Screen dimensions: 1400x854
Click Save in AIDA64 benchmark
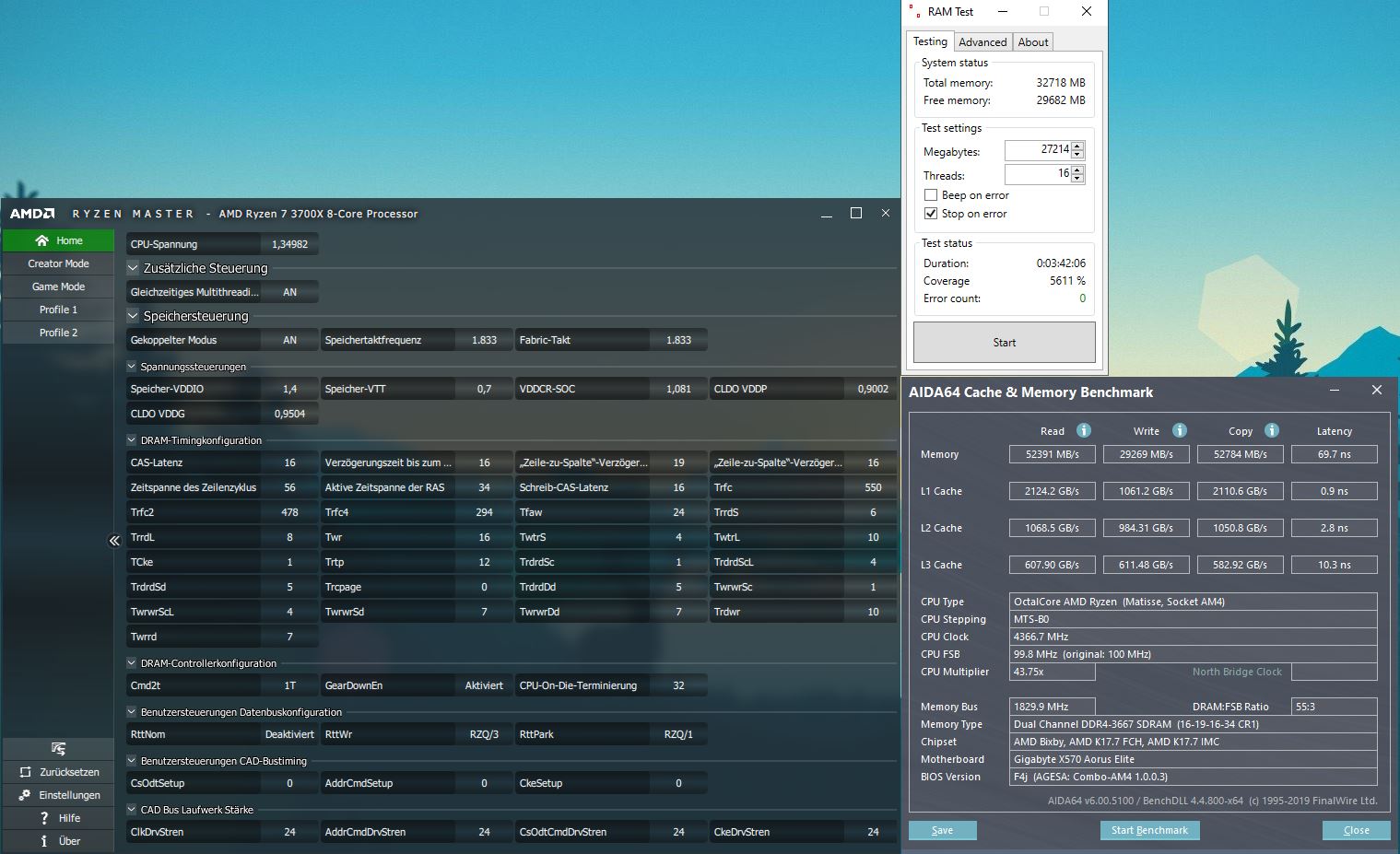coord(942,830)
